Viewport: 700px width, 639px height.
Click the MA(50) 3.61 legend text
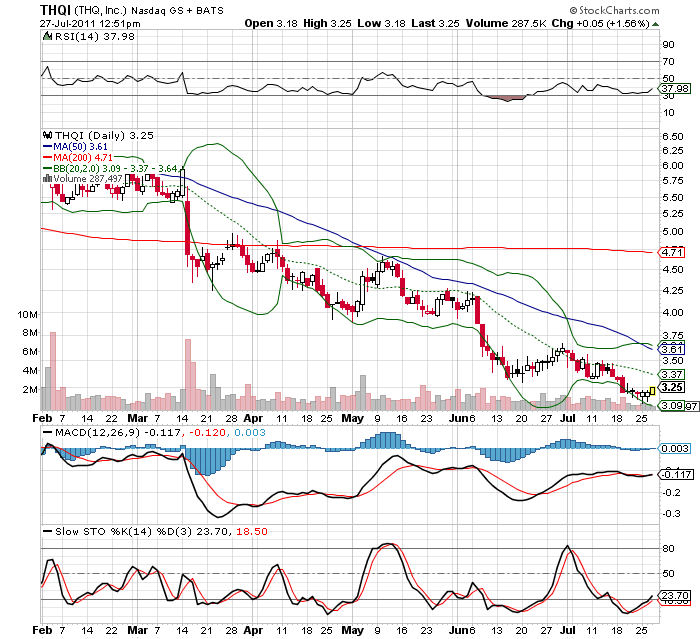click(x=80, y=146)
